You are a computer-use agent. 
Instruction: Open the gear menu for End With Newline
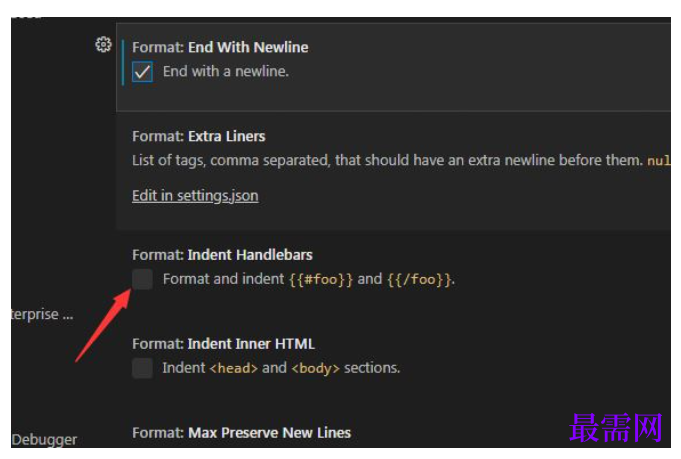coord(103,45)
